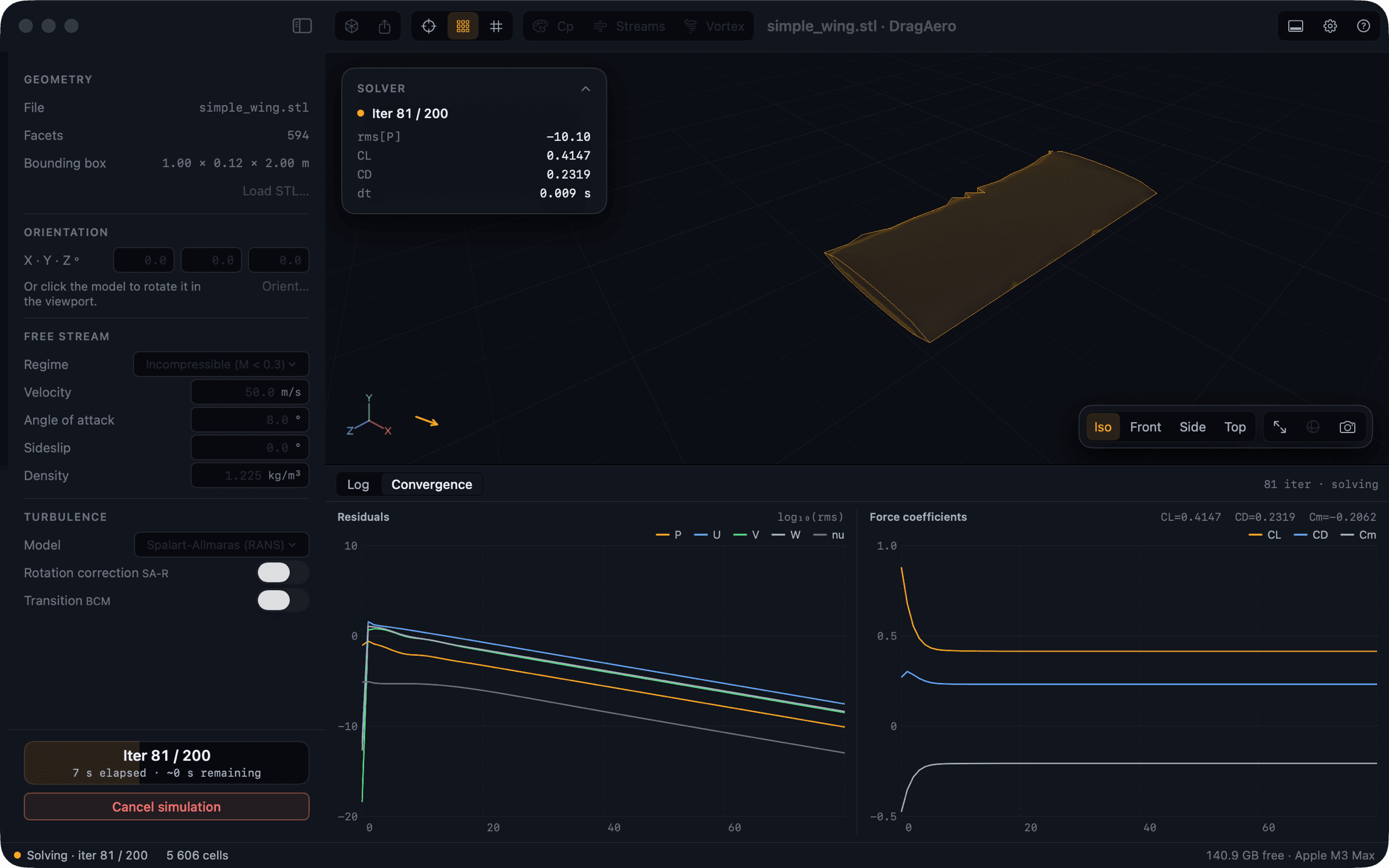Click the XYZ axis gizmo

tap(369, 416)
